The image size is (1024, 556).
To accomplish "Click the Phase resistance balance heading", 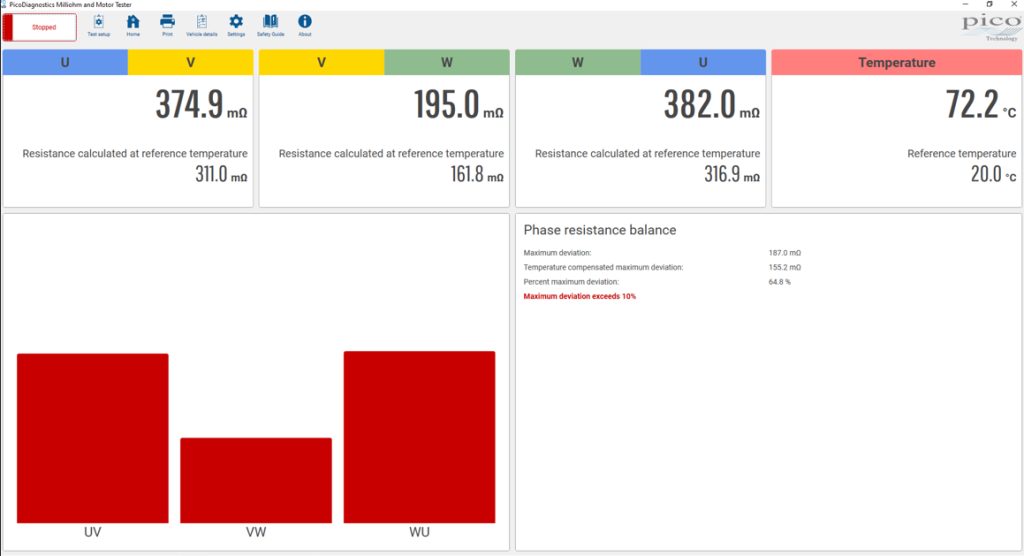I will click(x=600, y=230).
